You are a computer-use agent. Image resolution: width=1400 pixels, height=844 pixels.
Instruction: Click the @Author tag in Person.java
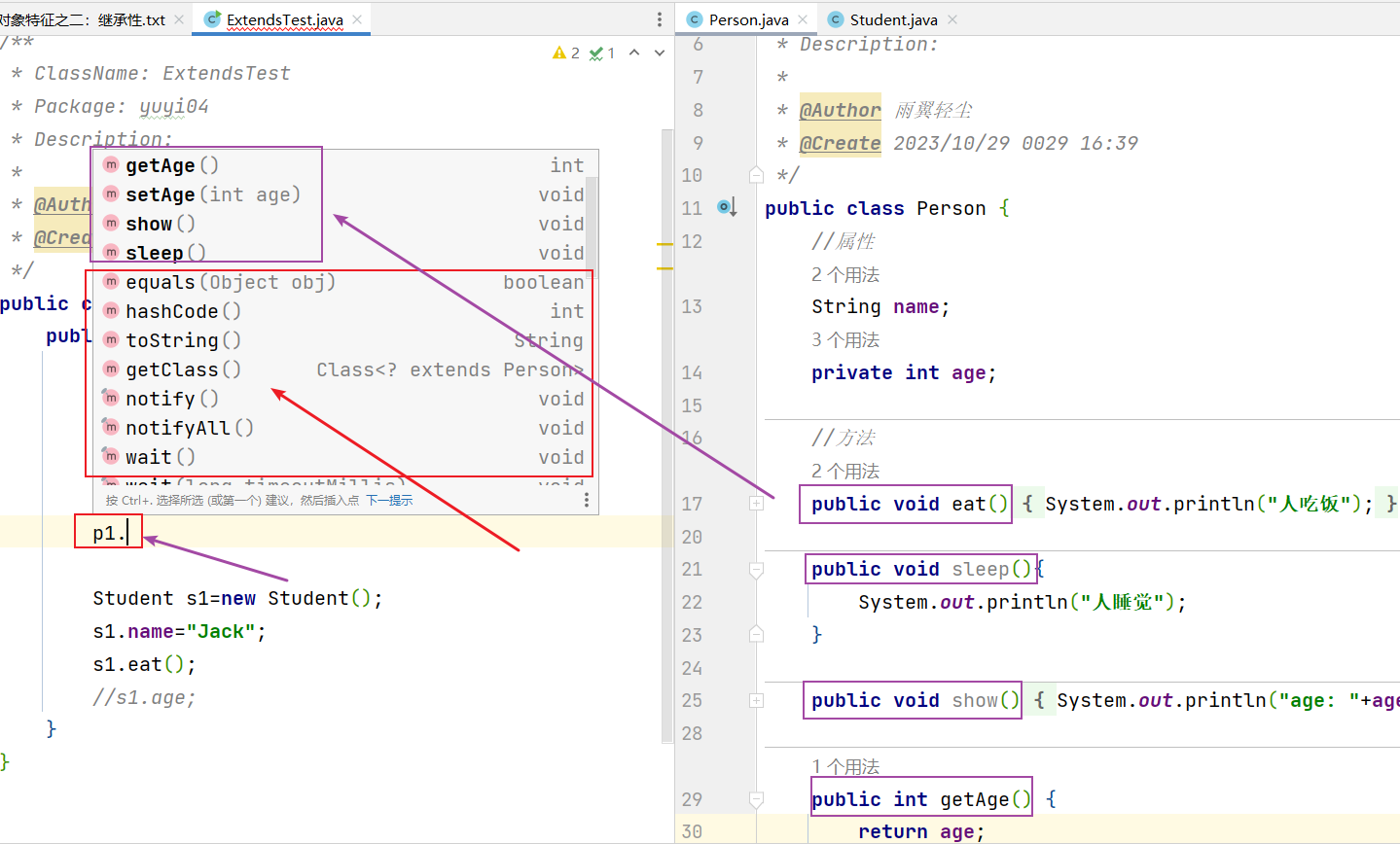pos(841,110)
